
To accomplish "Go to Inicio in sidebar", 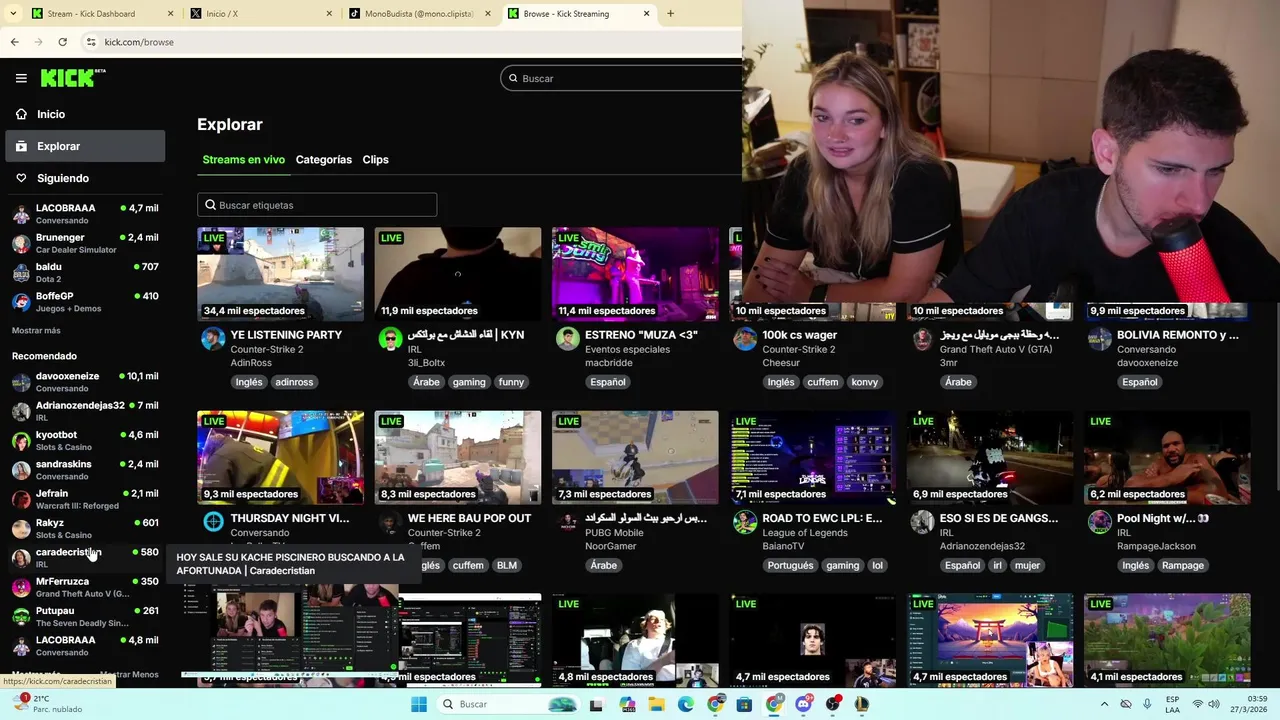I will point(85,114).
